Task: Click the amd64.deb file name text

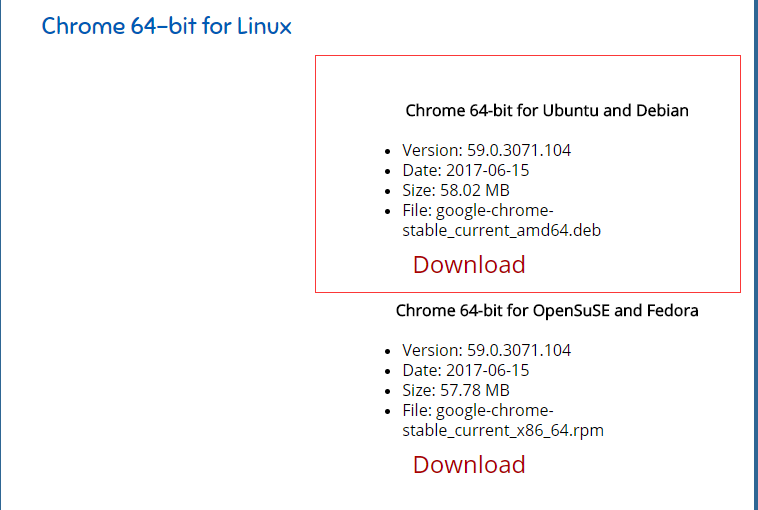Action: click(x=500, y=230)
